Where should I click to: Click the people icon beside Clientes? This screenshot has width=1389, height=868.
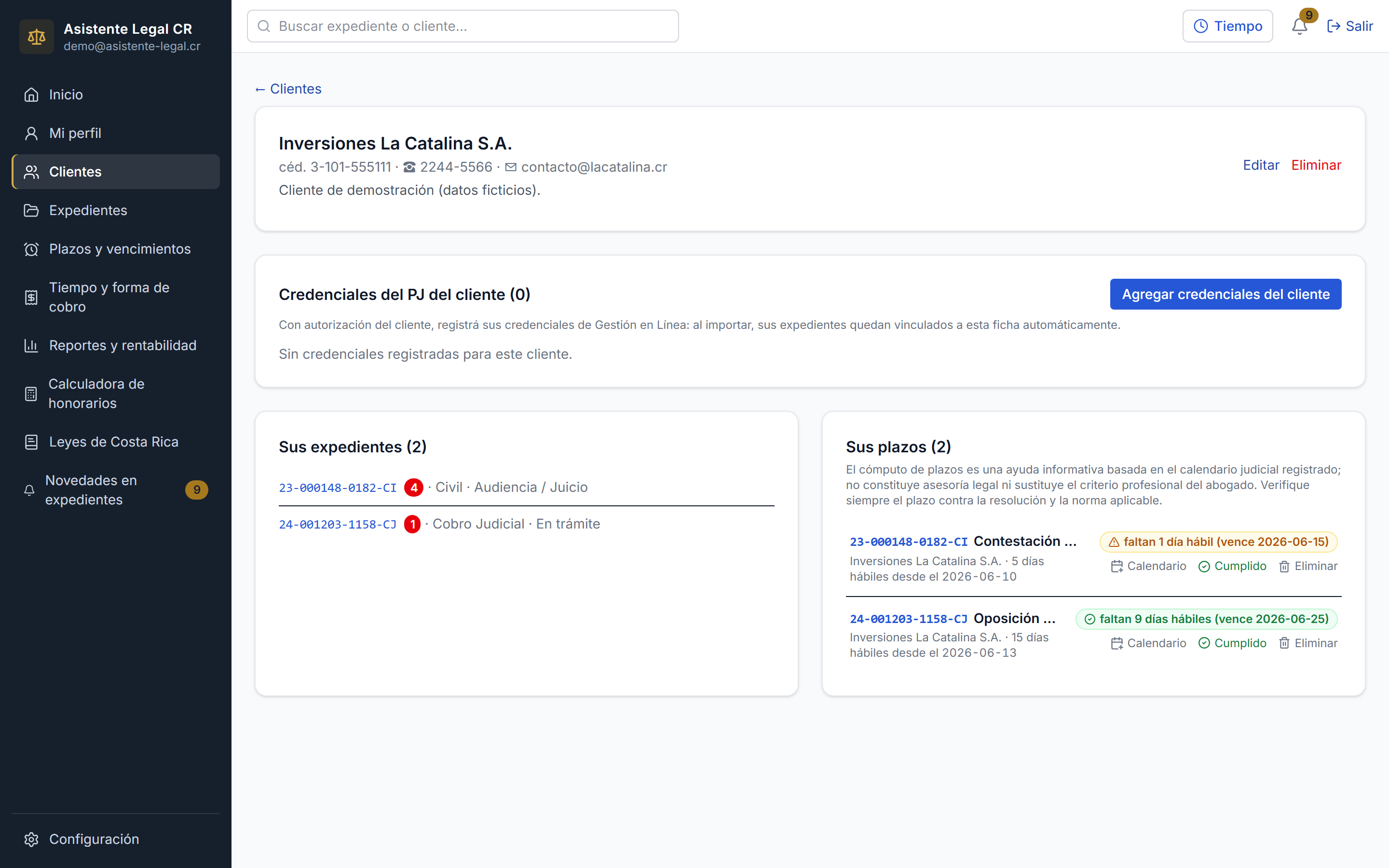point(31,172)
